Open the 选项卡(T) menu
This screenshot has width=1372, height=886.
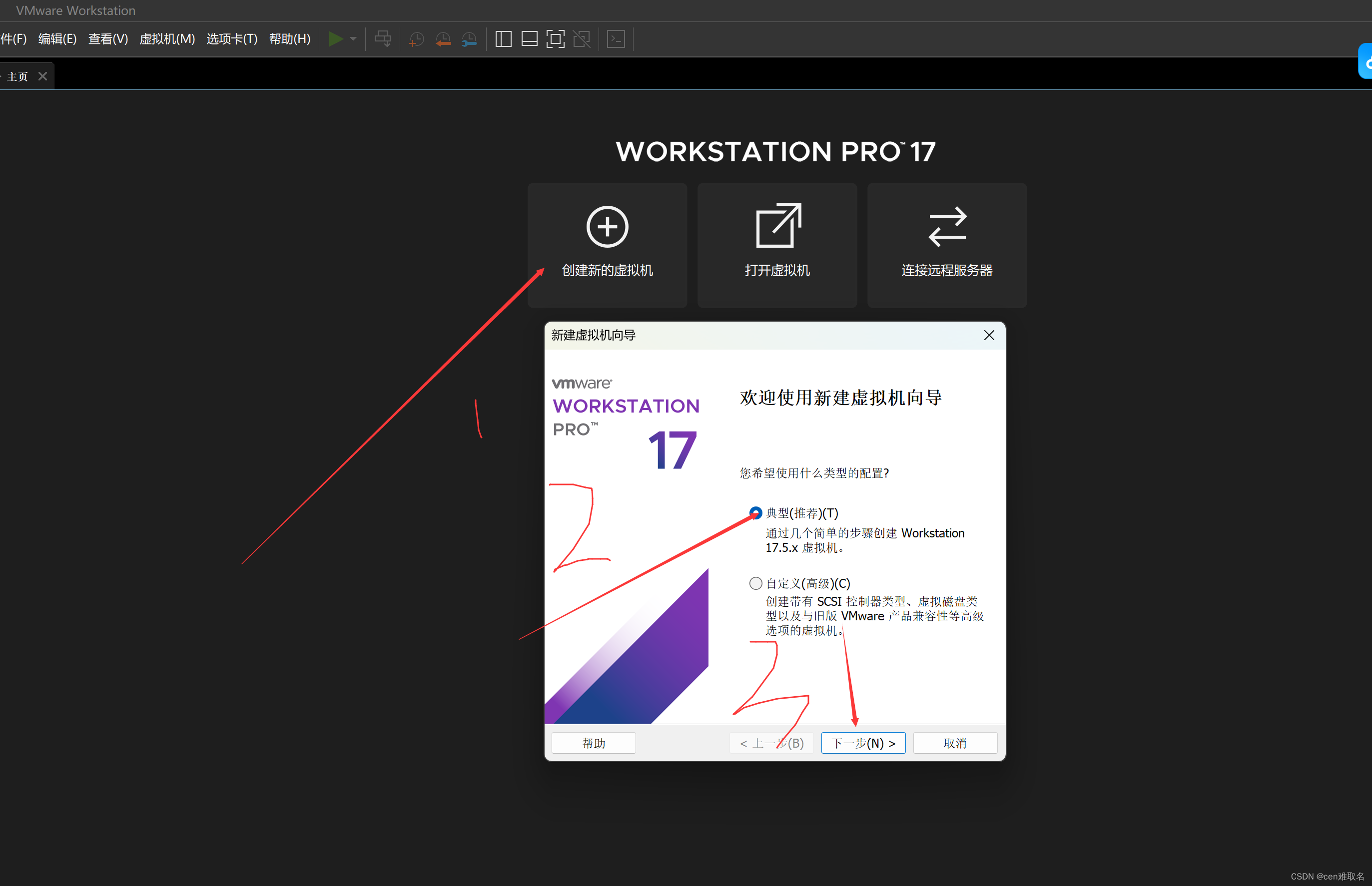click(232, 39)
